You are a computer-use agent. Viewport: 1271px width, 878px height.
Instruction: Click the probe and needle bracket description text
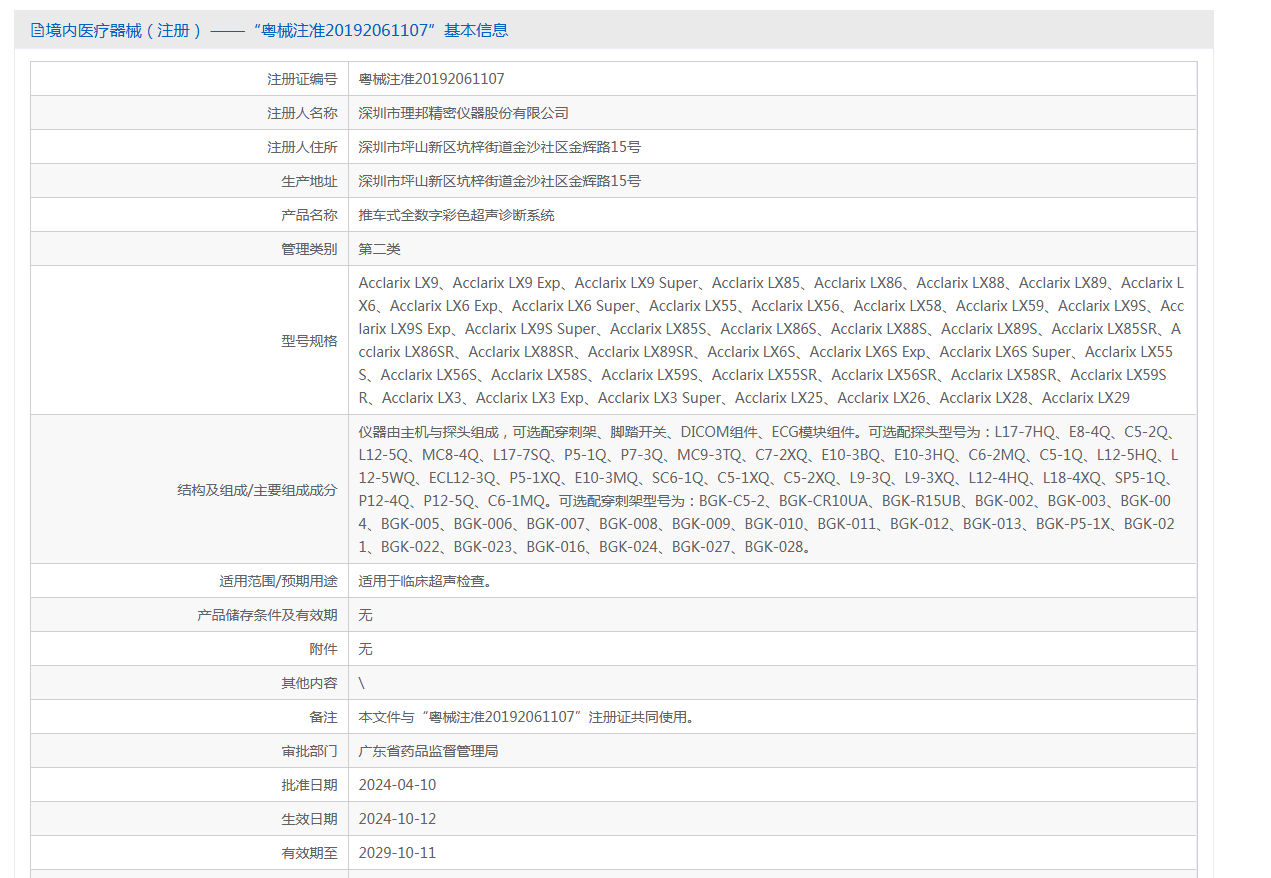pos(768,489)
